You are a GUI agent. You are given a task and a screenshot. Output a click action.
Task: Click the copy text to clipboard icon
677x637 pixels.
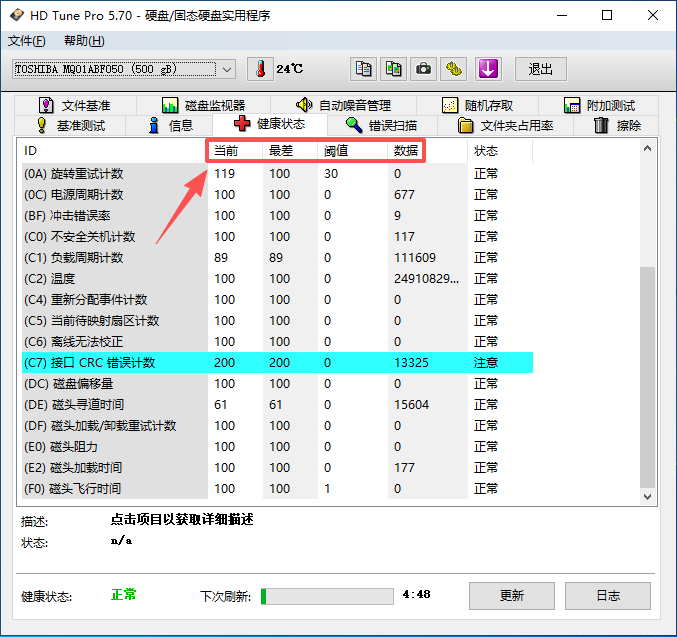(x=364, y=69)
